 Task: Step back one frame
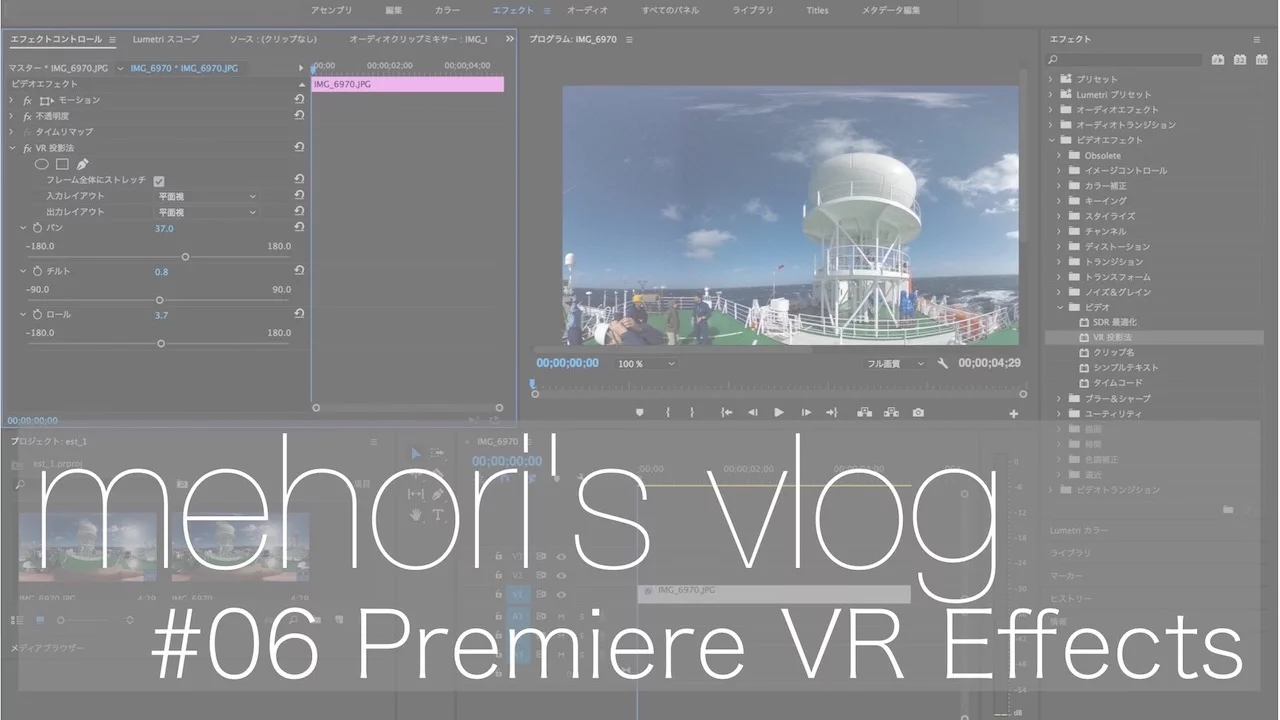752,412
